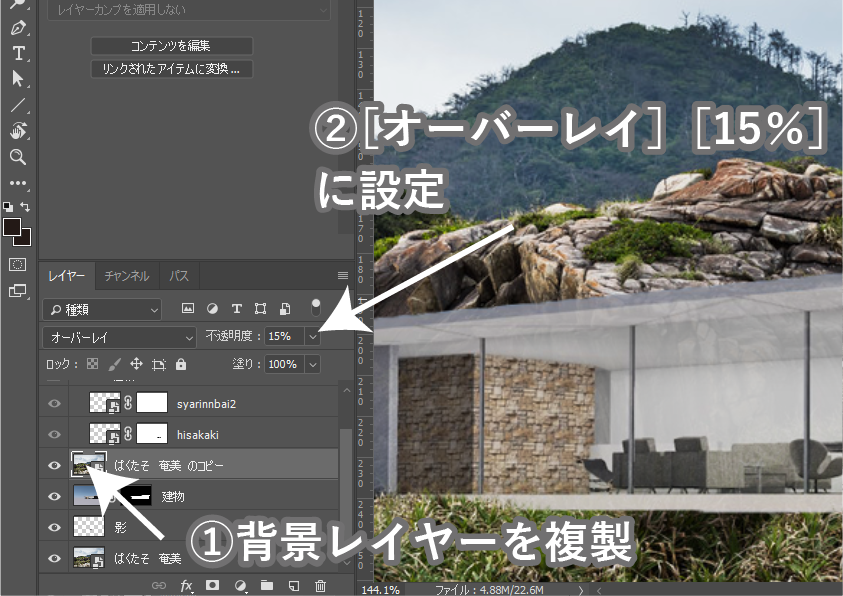Create a new group folder icon
This screenshot has width=843, height=596.
click(x=267, y=585)
